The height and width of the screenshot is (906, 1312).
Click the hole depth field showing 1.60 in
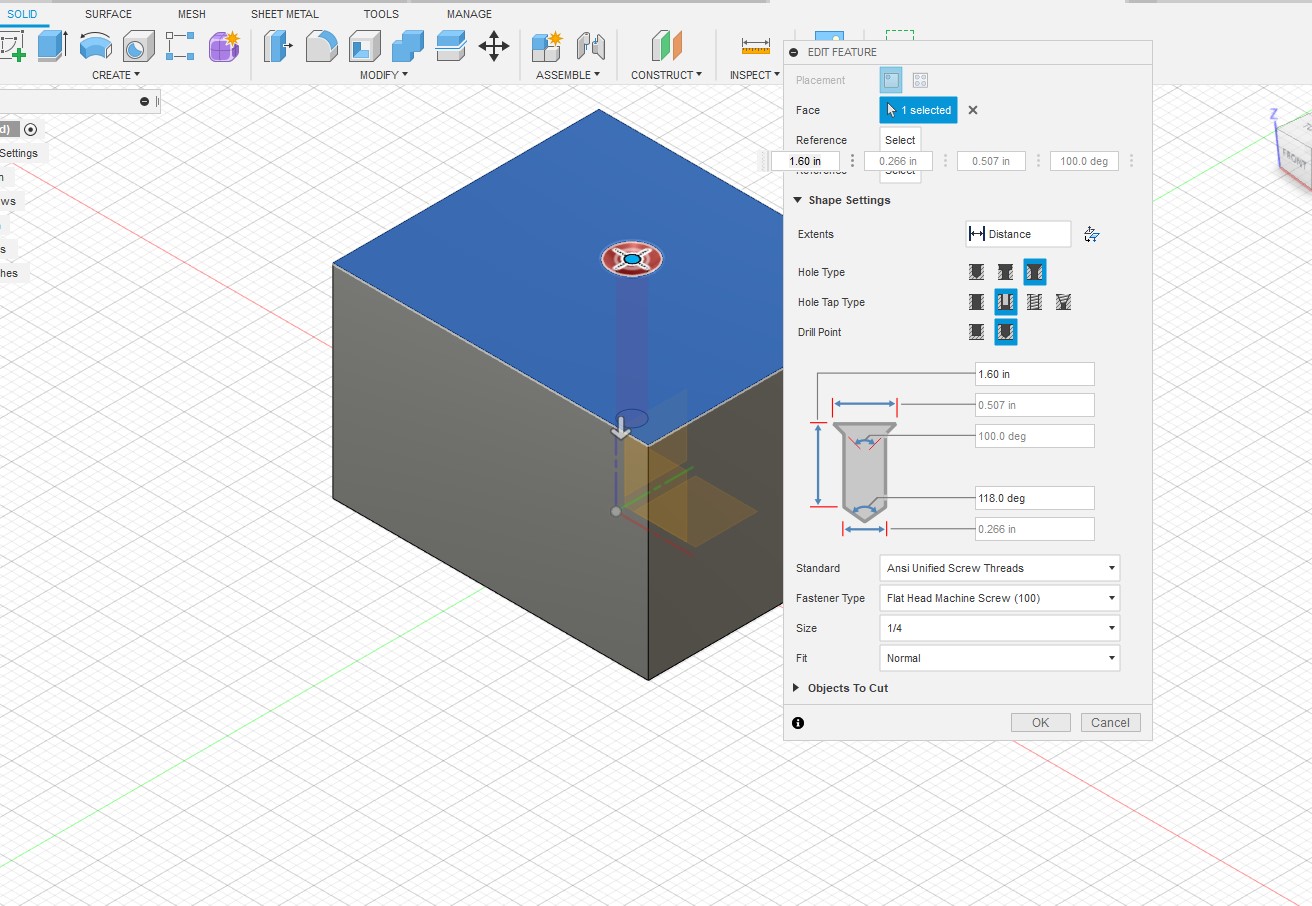tap(1035, 374)
